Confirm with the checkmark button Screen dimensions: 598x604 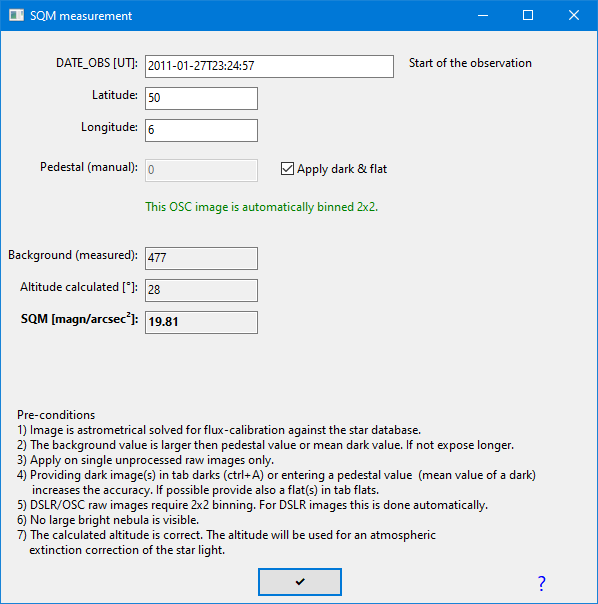coord(300,582)
